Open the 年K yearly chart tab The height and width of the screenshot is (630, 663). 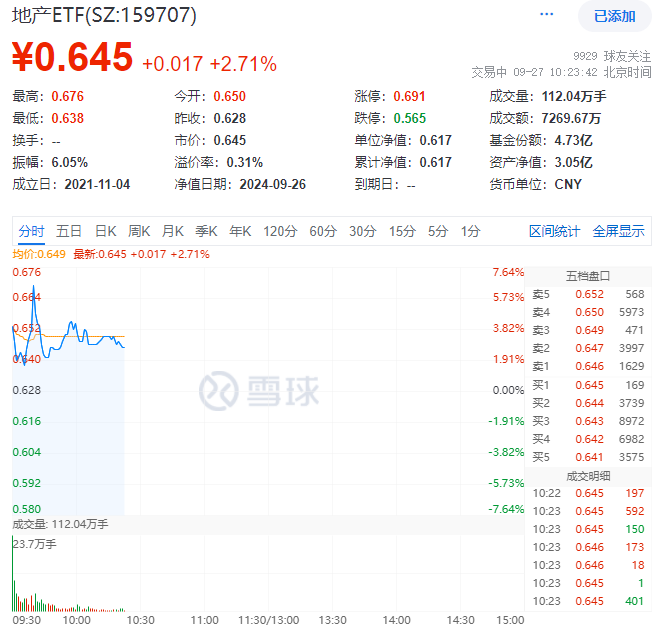[x=240, y=231]
